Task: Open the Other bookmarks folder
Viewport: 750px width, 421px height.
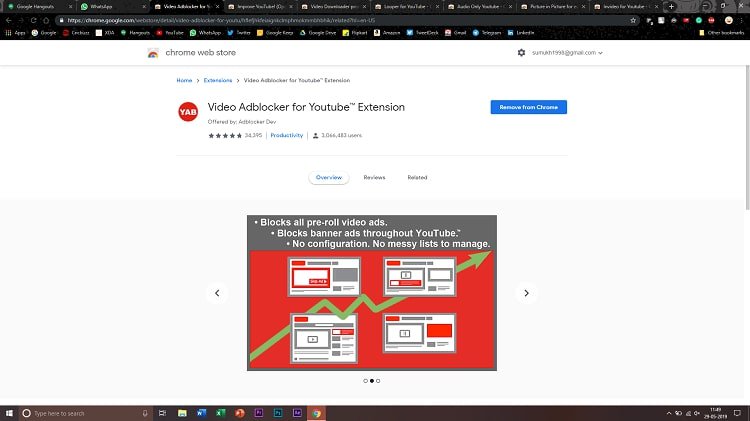Action: click(721, 33)
